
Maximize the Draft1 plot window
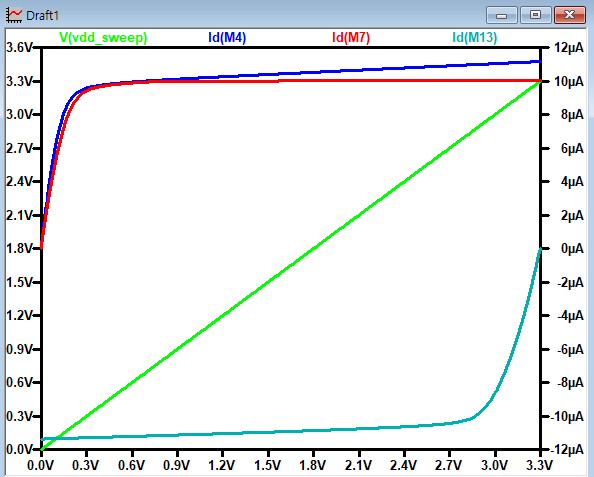[535, 15]
